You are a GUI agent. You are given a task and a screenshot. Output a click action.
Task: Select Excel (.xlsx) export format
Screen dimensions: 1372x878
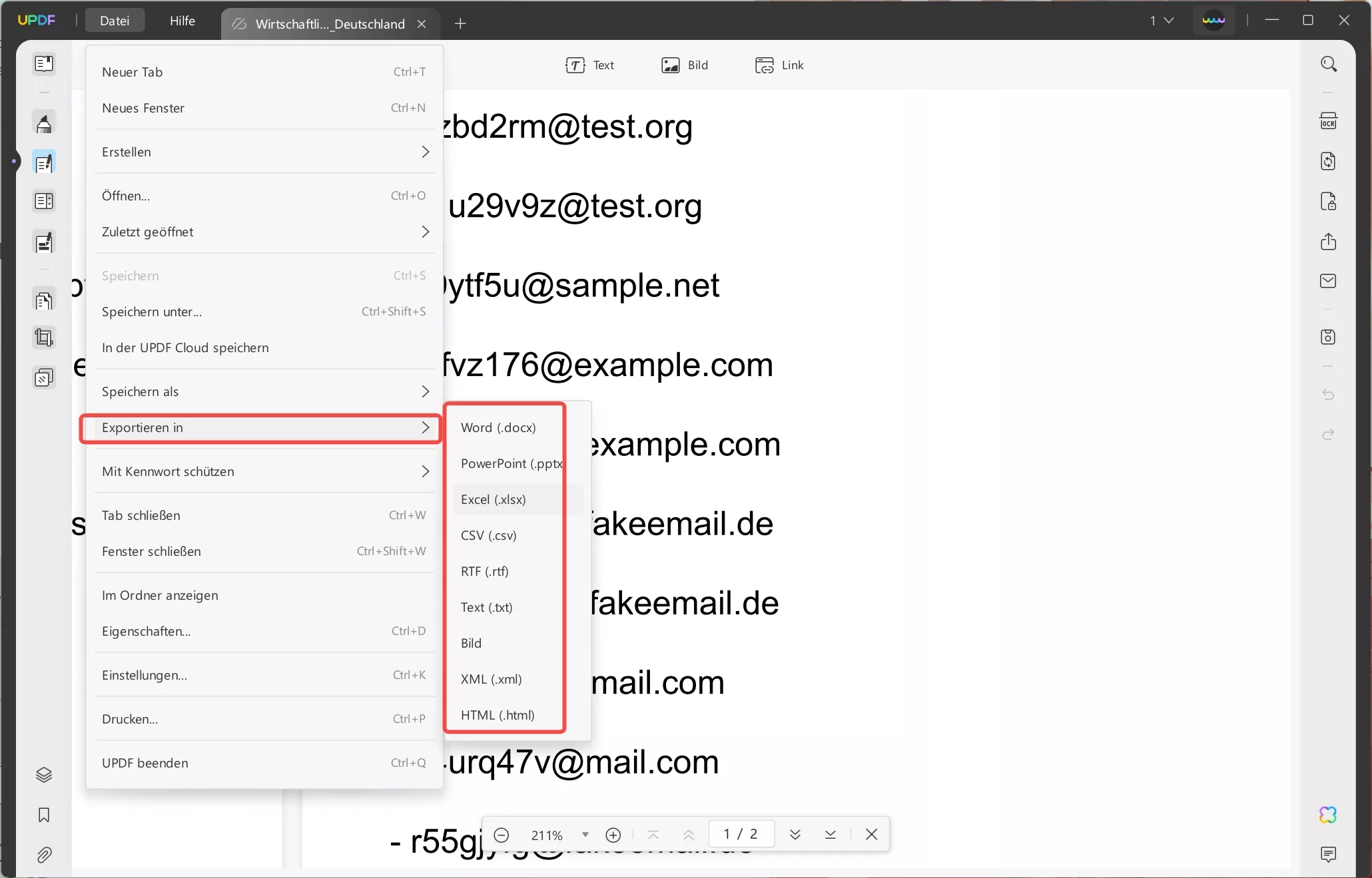(x=494, y=498)
